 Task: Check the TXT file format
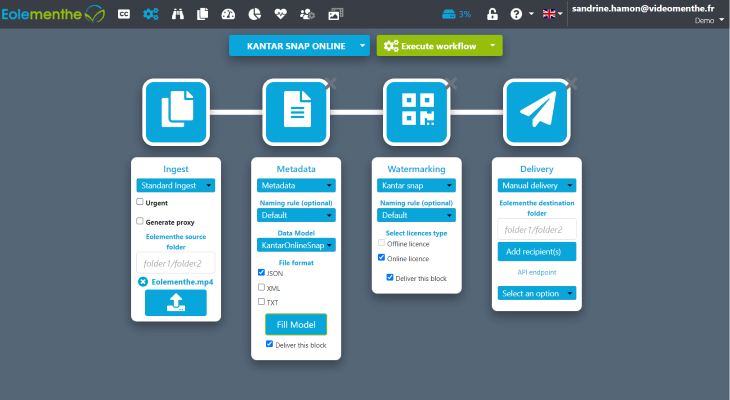pyautogui.click(x=261, y=302)
